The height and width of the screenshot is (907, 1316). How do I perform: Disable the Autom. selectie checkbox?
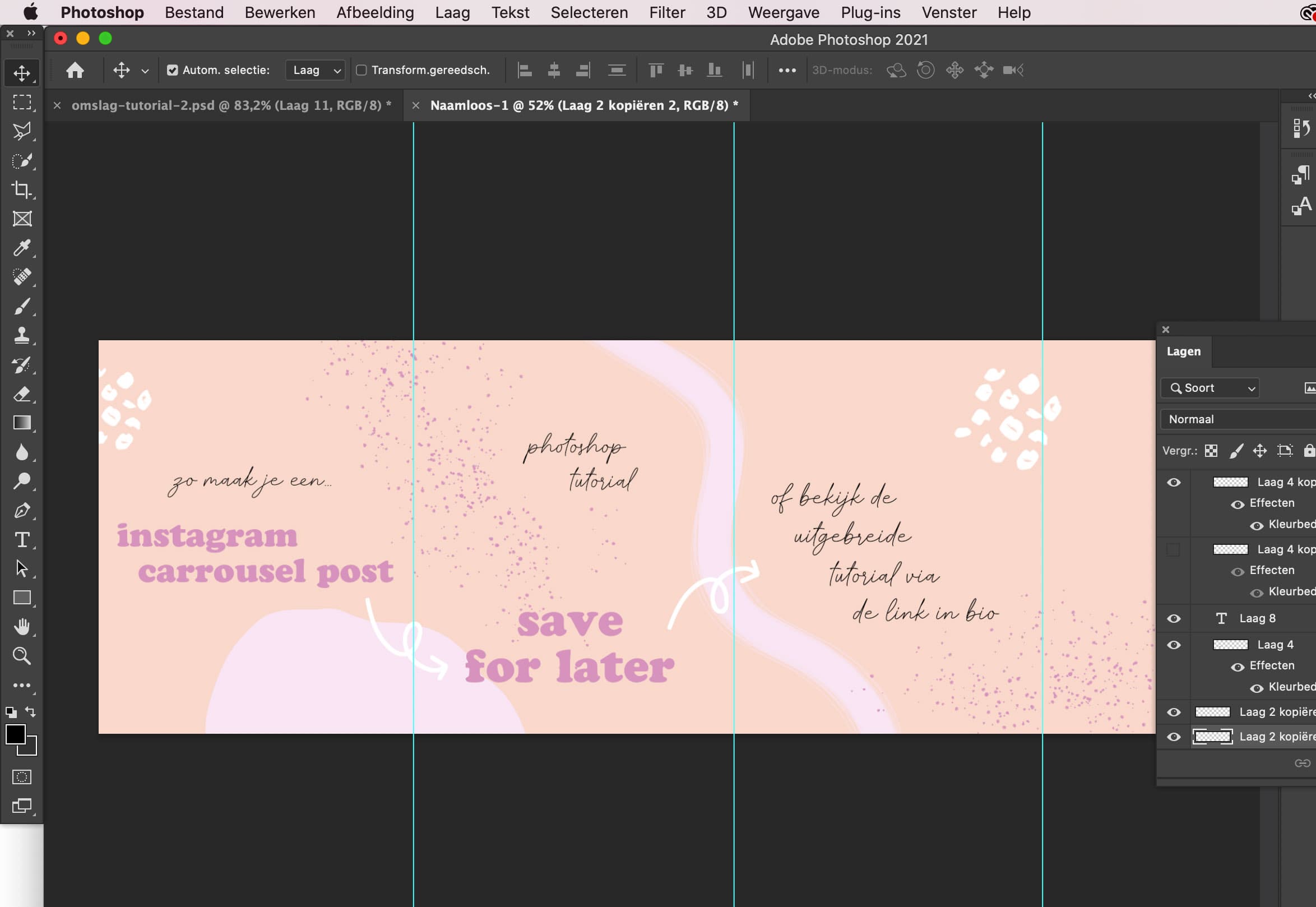pos(172,70)
